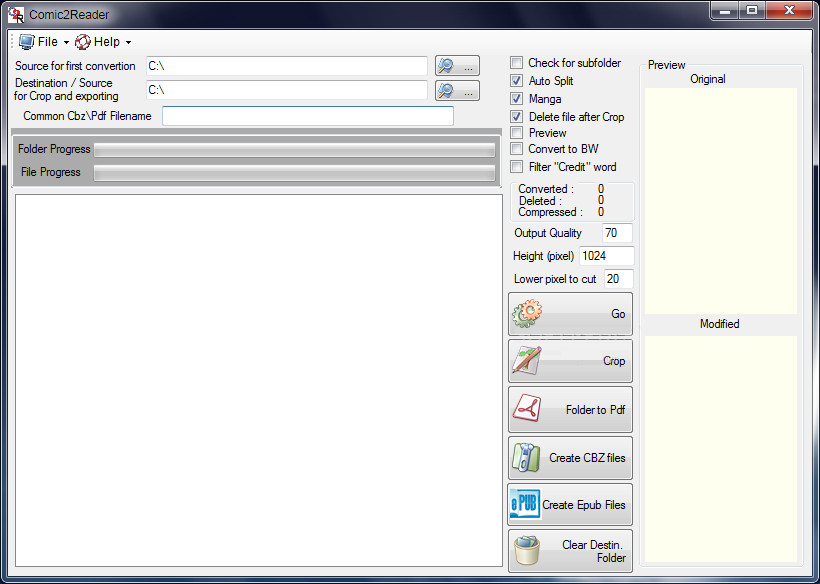Click the "Height (pixel)" label
This screenshot has width=820, height=584.
[x=543, y=256]
